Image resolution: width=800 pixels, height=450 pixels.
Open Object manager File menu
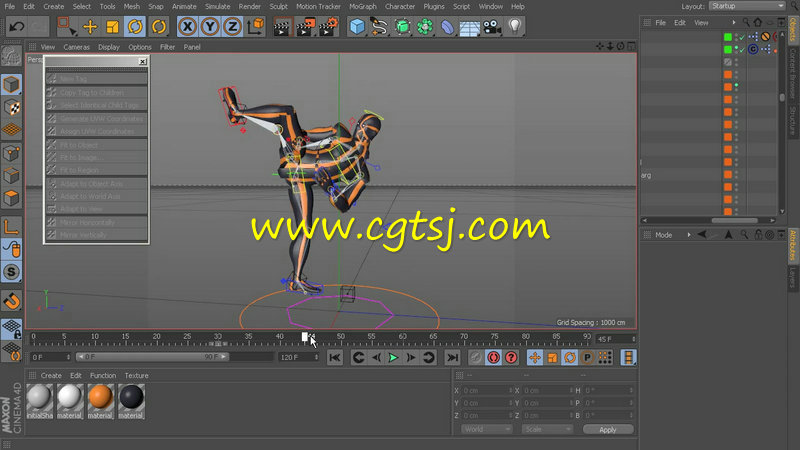660,23
